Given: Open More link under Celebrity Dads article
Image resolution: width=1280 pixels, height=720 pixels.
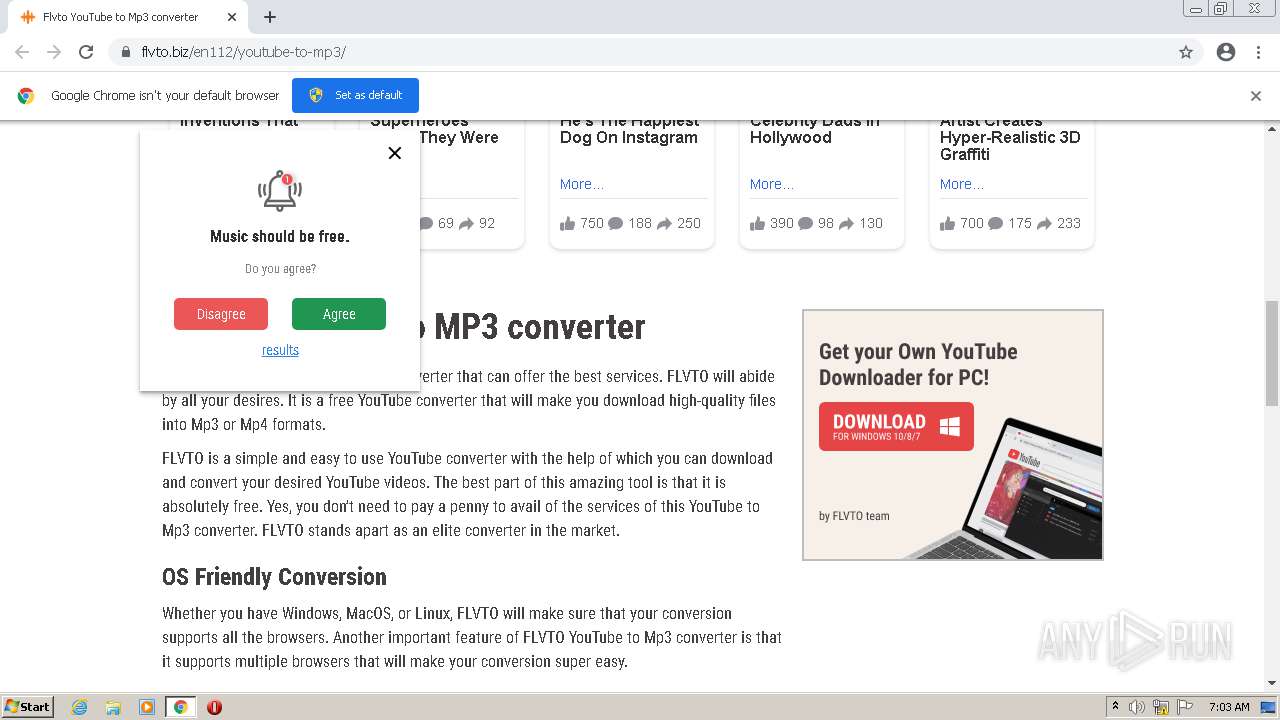Looking at the screenshot, I should [x=772, y=184].
